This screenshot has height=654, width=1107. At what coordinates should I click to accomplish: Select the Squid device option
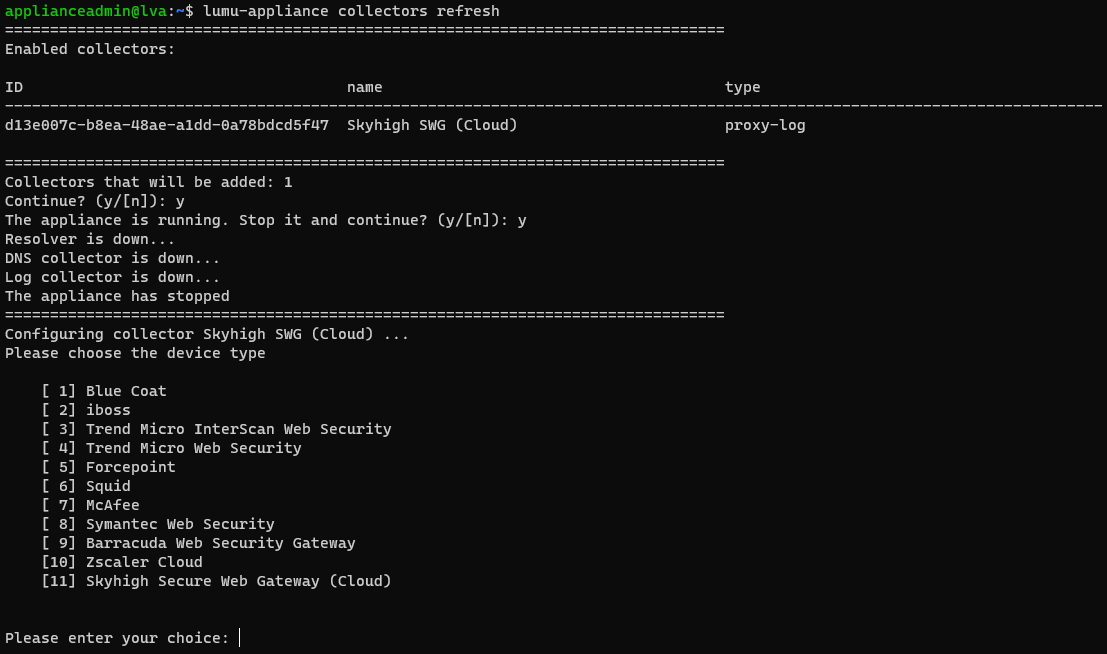[108, 486]
